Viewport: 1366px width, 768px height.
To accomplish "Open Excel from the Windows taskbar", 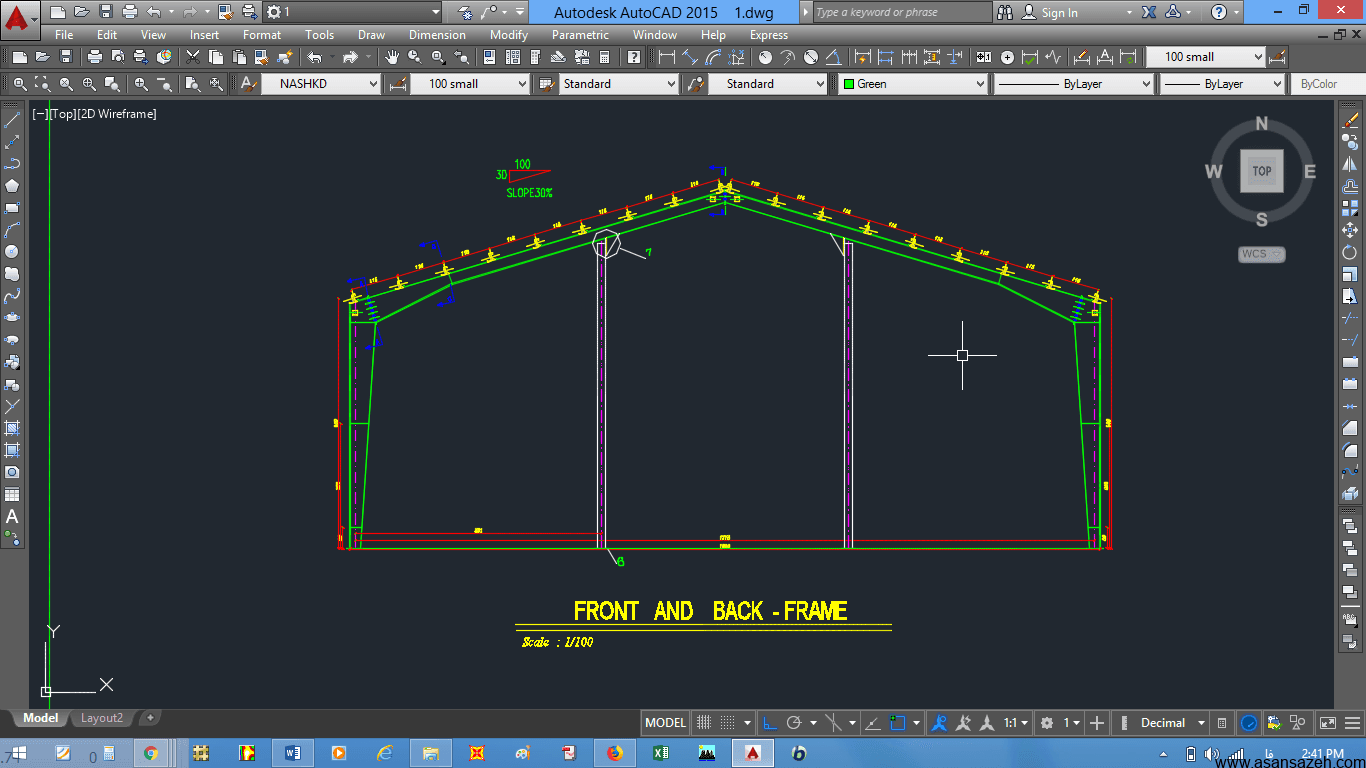I will 660,753.
